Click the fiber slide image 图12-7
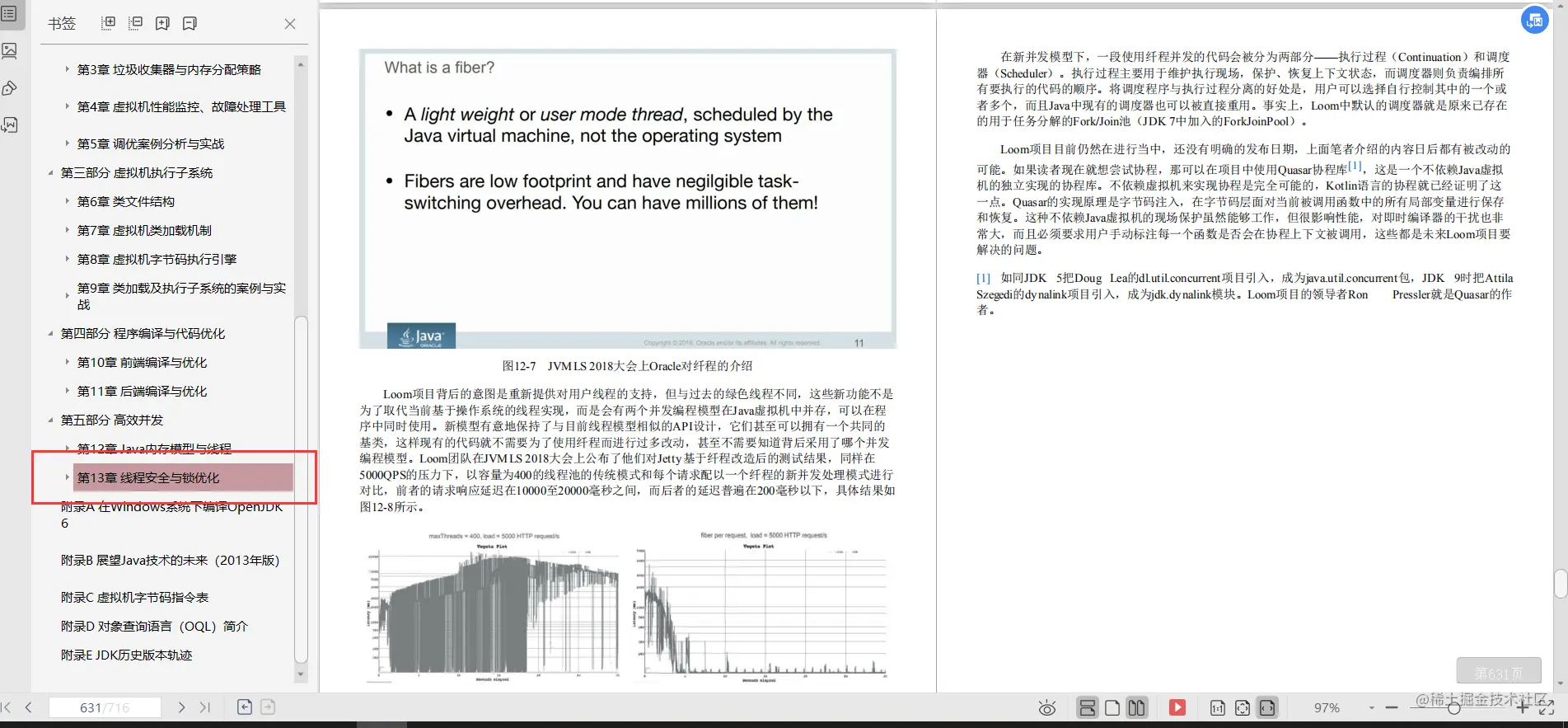Screen dimensions: 1568x728 pyautogui.click(x=628, y=199)
